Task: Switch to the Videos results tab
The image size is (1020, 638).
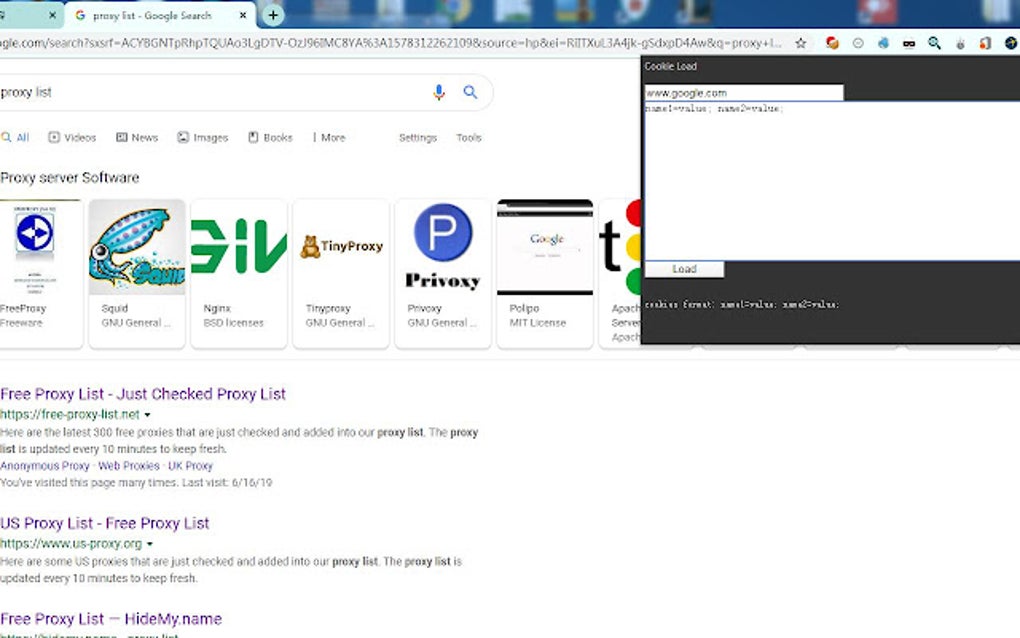Action: click(72, 138)
